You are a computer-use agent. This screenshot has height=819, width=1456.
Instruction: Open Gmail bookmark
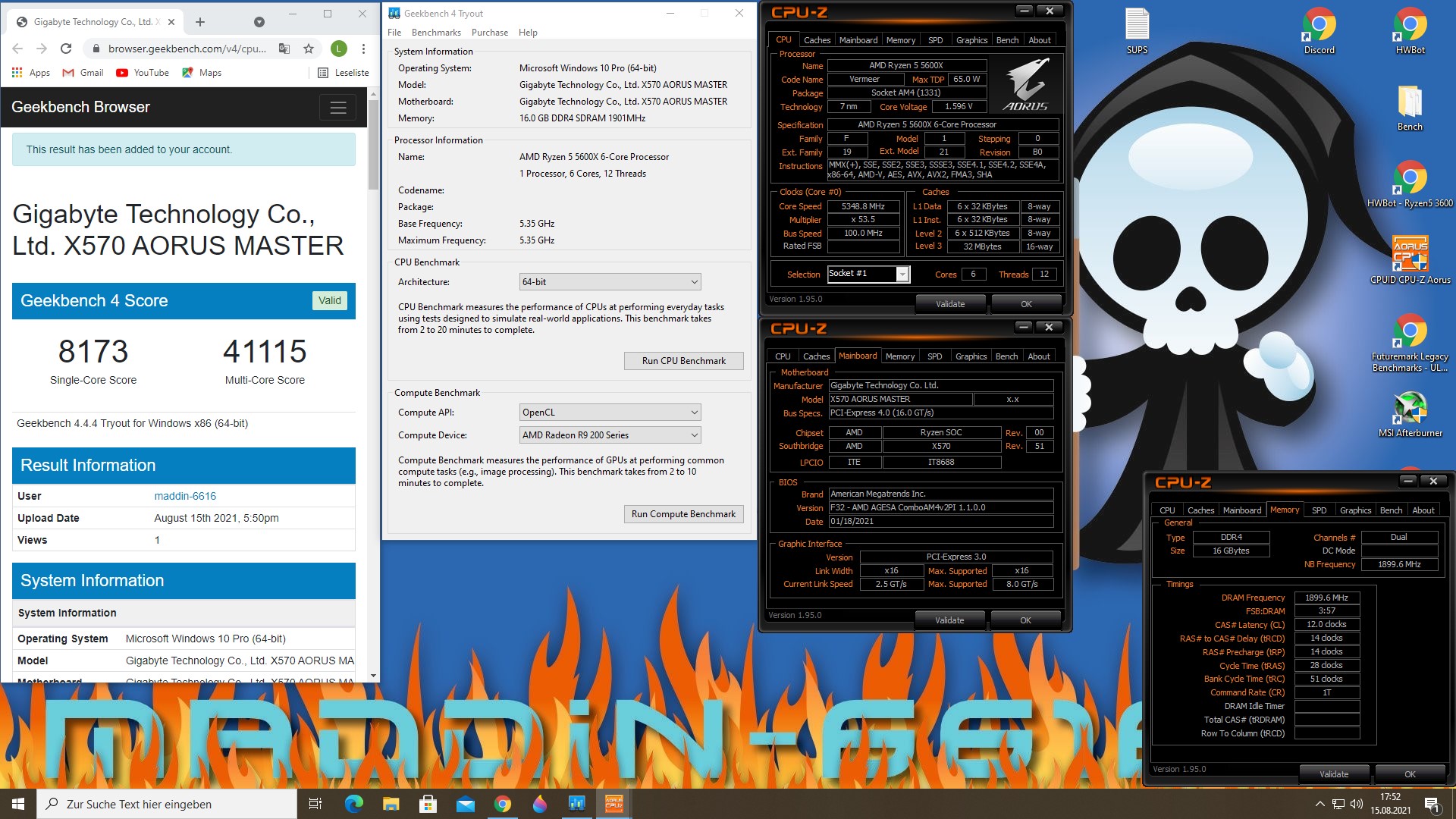pos(83,73)
